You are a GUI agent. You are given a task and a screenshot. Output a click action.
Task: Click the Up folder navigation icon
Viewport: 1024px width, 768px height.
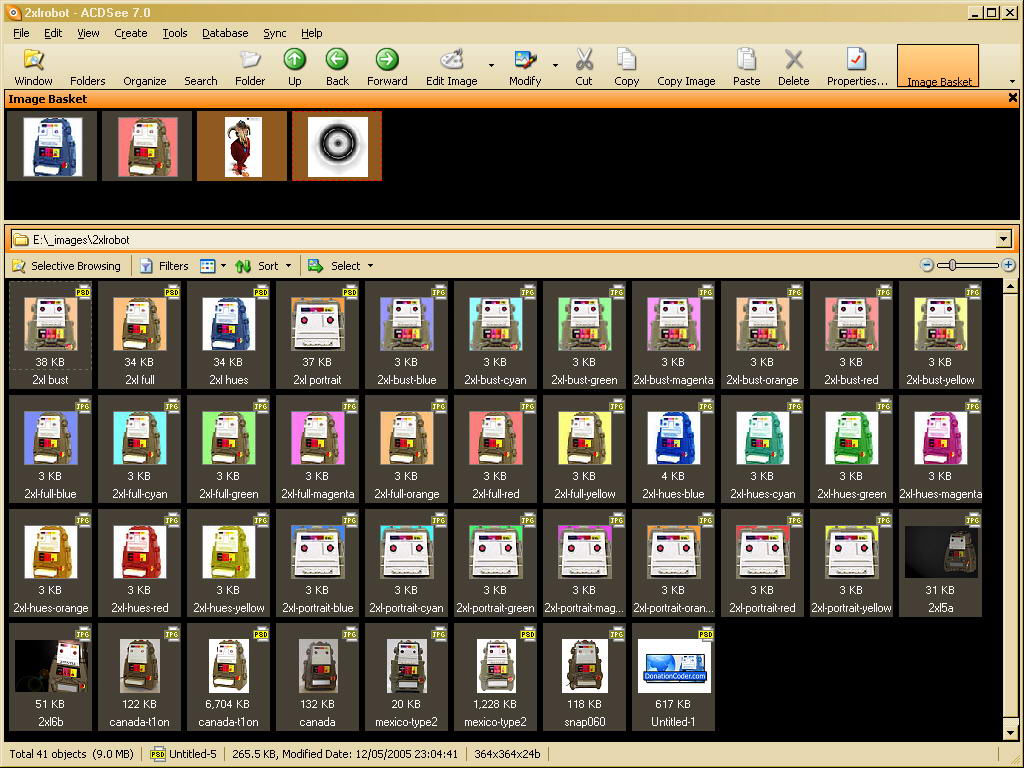pyautogui.click(x=294, y=60)
